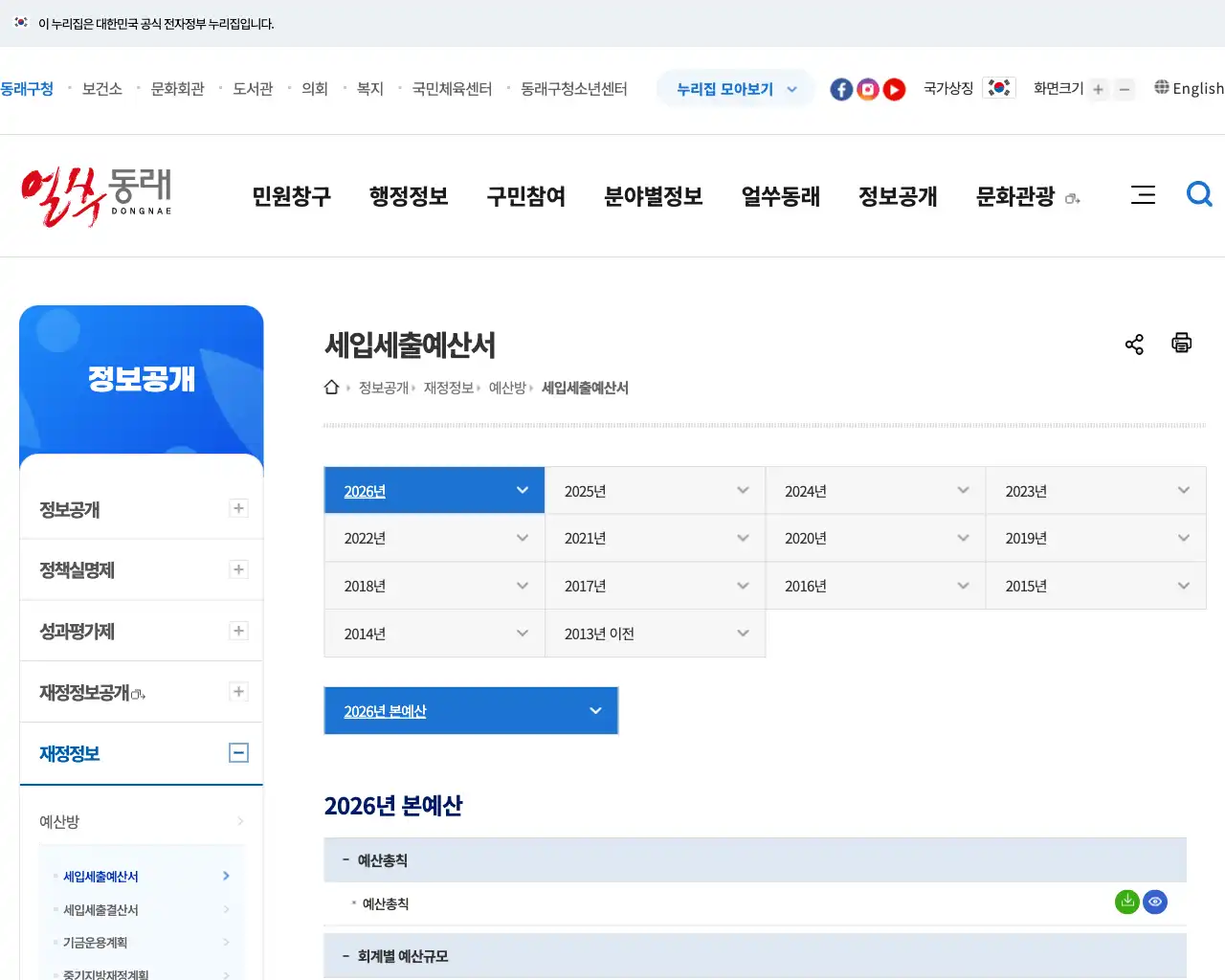Go to 국민체육센터 site link
1225x980 pixels.
(452, 89)
